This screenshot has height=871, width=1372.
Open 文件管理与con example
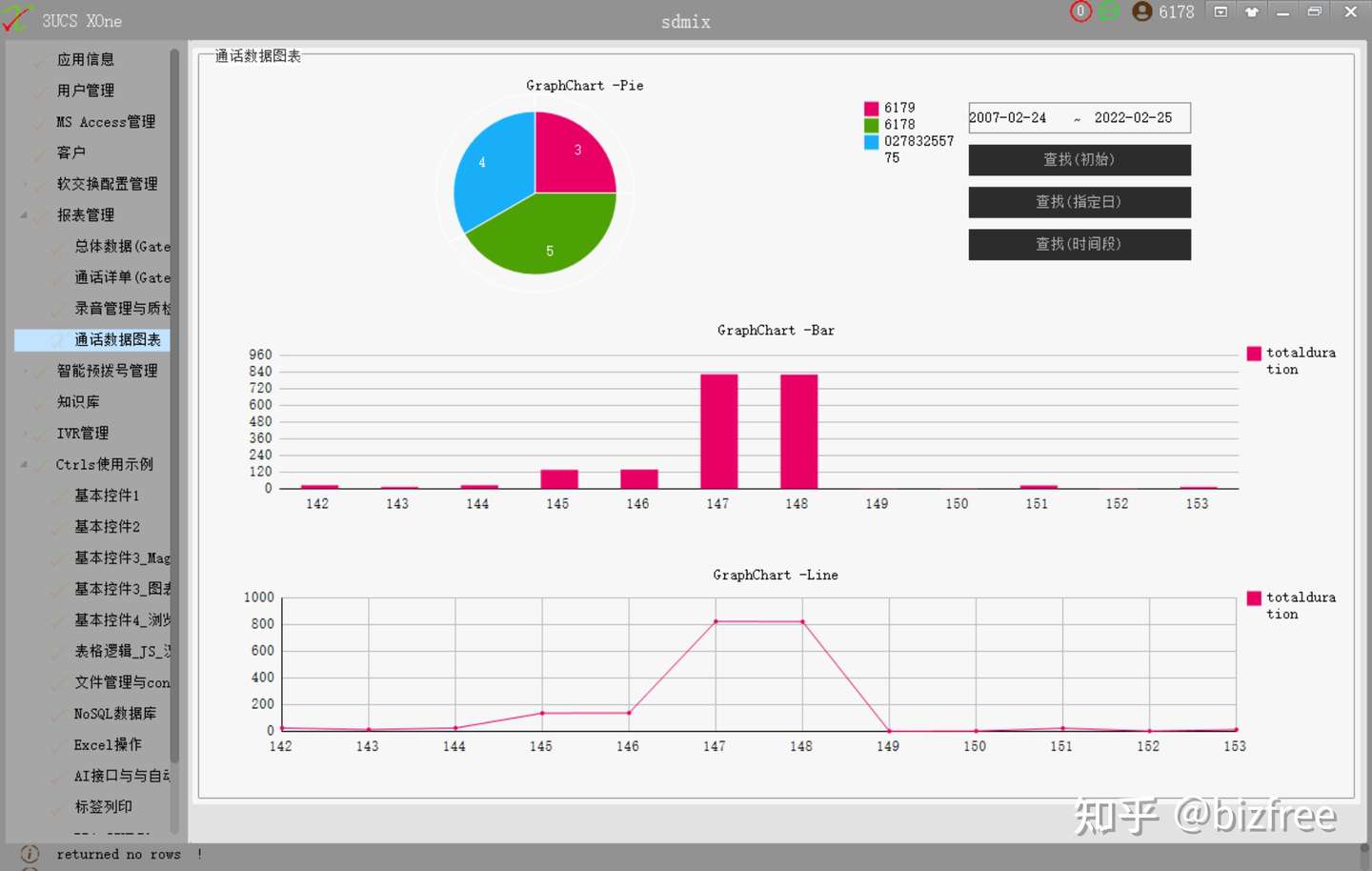[122, 682]
